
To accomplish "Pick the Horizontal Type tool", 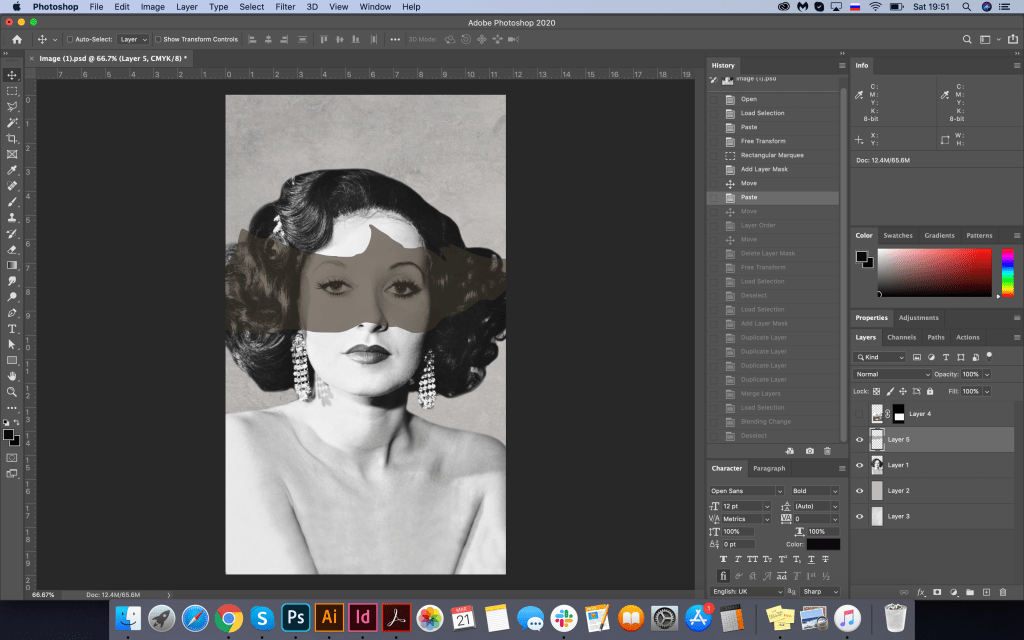I will tap(12, 328).
